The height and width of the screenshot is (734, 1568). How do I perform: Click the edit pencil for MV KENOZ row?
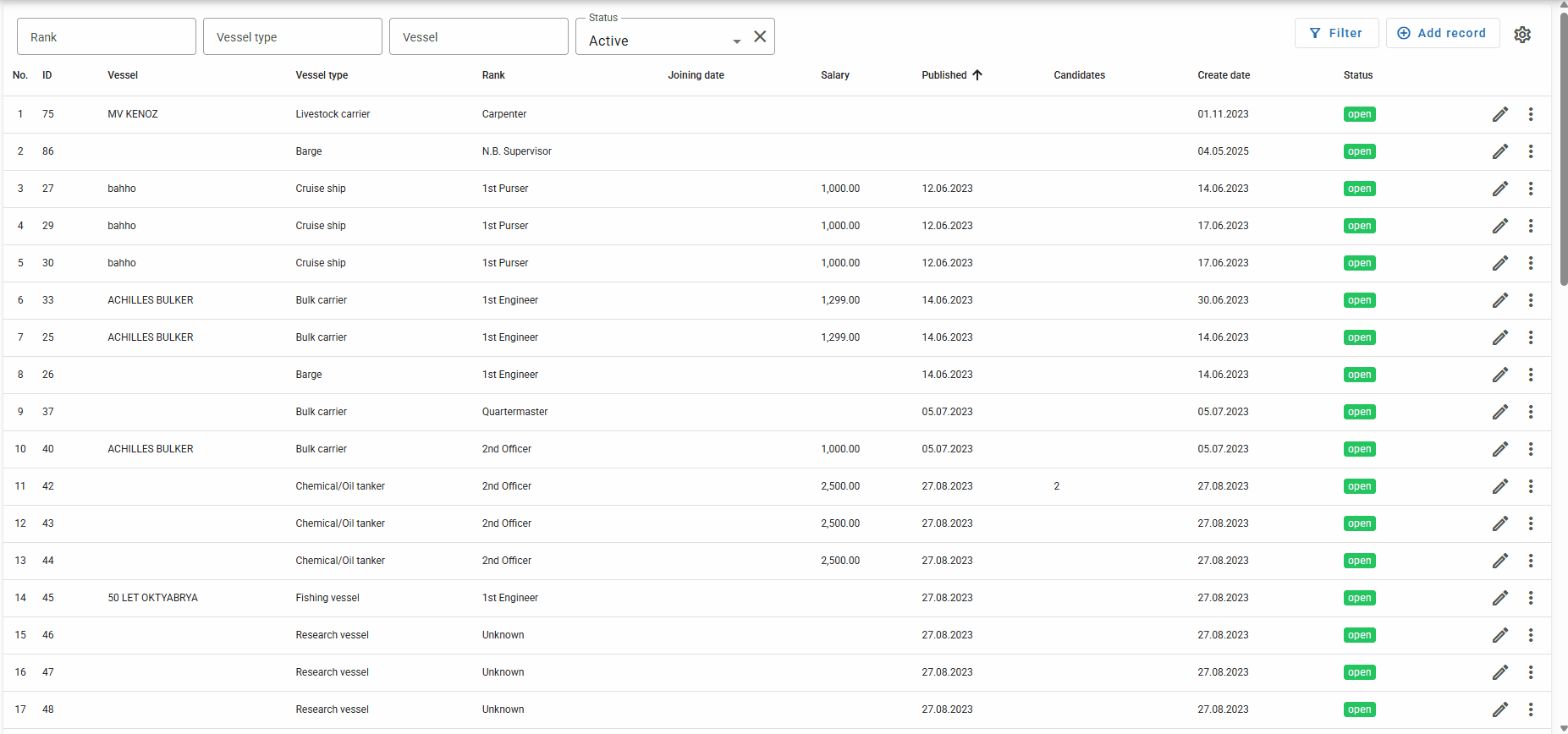[1499, 114]
